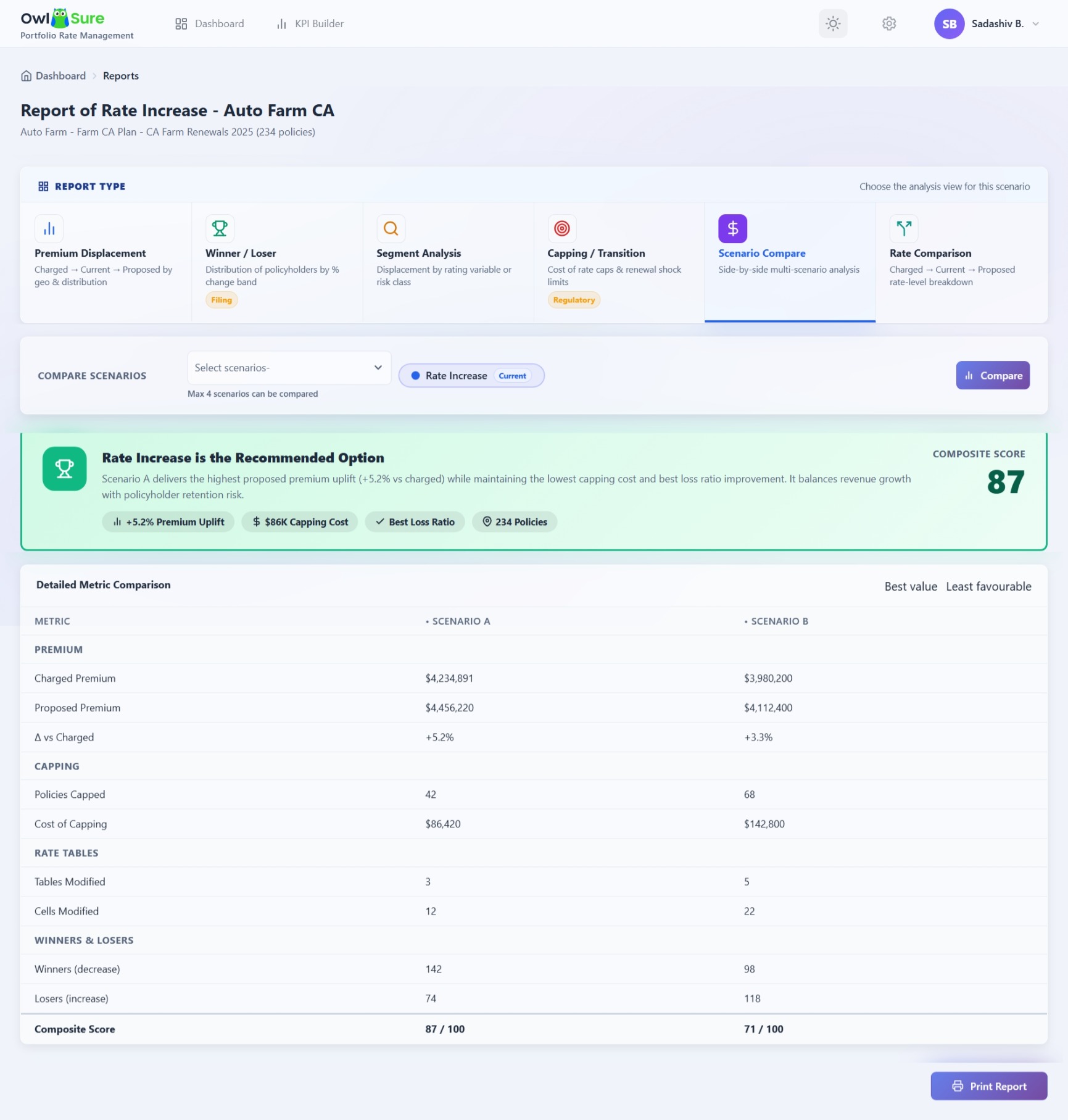Open KPI Builder in top navigation
The height and width of the screenshot is (1120, 1068).
(310, 23)
